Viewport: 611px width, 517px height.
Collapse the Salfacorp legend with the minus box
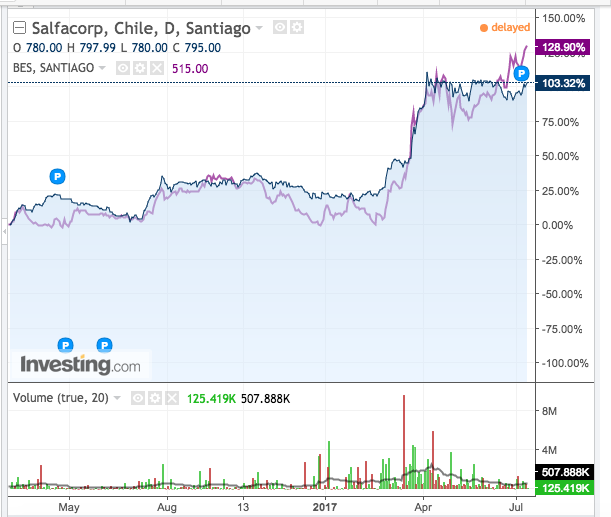click(x=19, y=28)
